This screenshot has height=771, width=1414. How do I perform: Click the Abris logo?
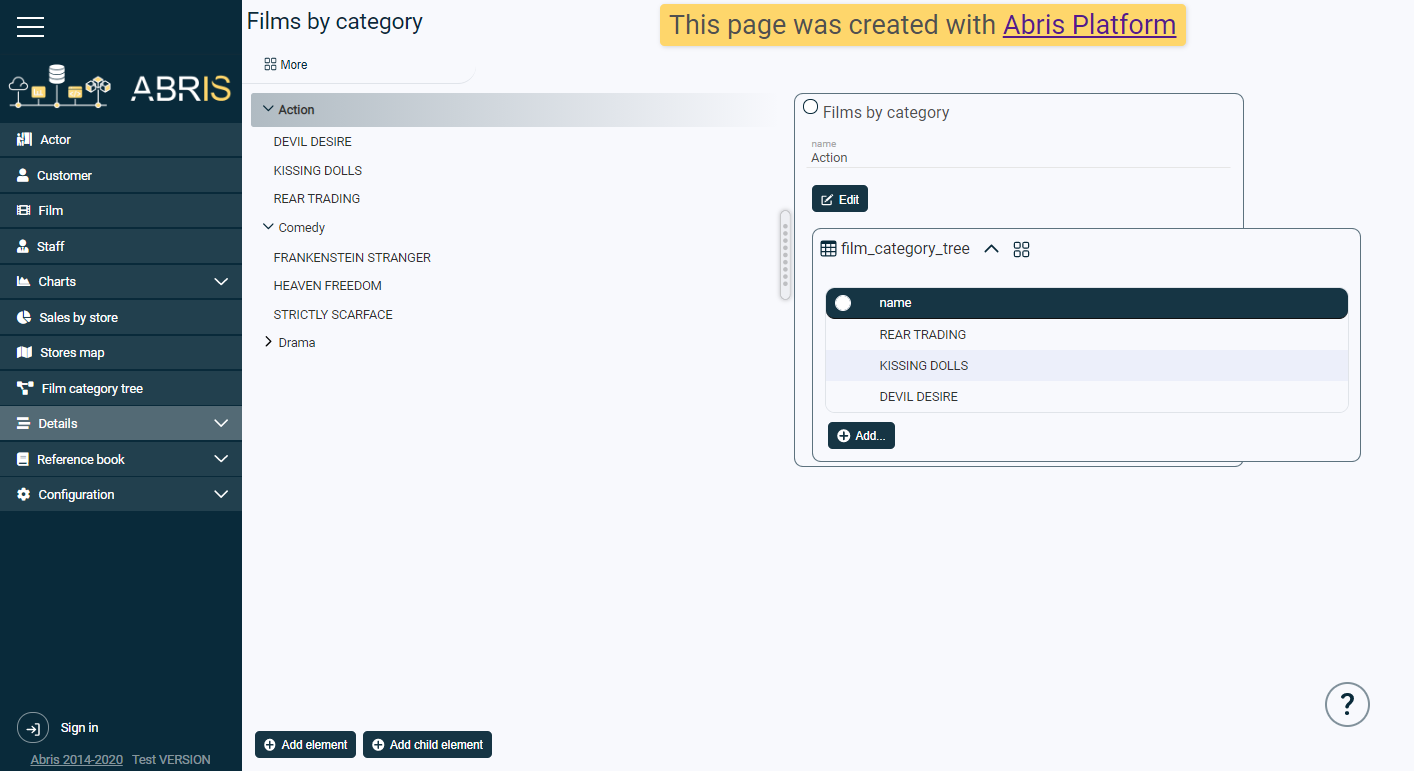(120, 88)
